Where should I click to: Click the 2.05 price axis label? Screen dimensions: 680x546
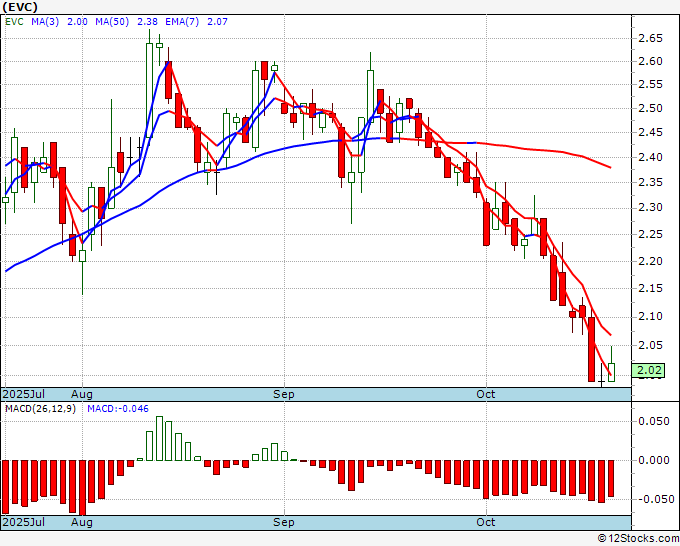[651, 346]
